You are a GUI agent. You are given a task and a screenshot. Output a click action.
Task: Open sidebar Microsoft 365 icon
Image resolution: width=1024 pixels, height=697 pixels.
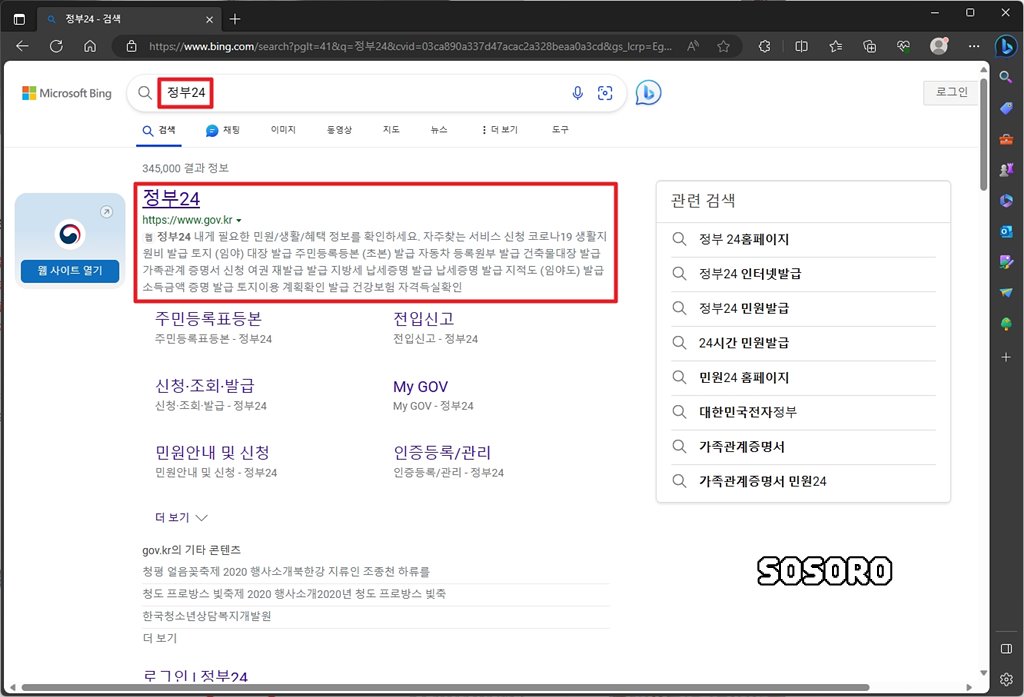(x=1006, y=201)
